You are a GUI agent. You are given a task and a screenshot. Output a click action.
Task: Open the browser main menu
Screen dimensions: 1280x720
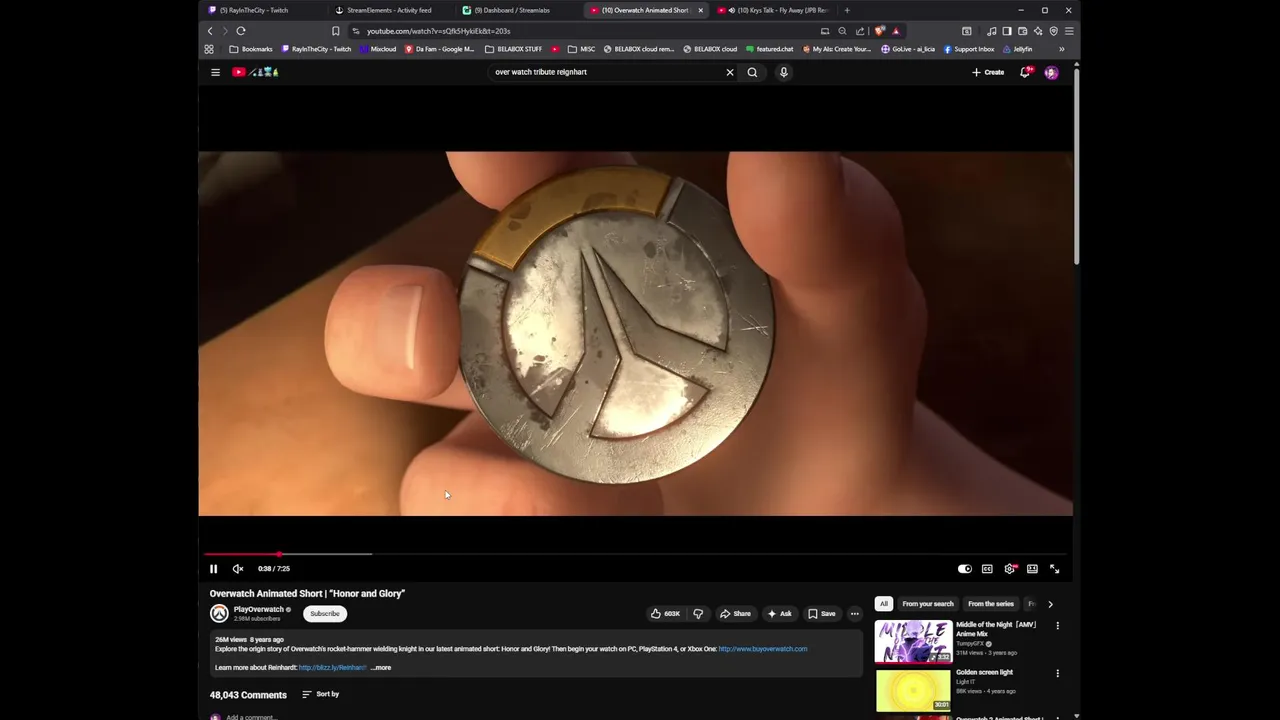1069,31
